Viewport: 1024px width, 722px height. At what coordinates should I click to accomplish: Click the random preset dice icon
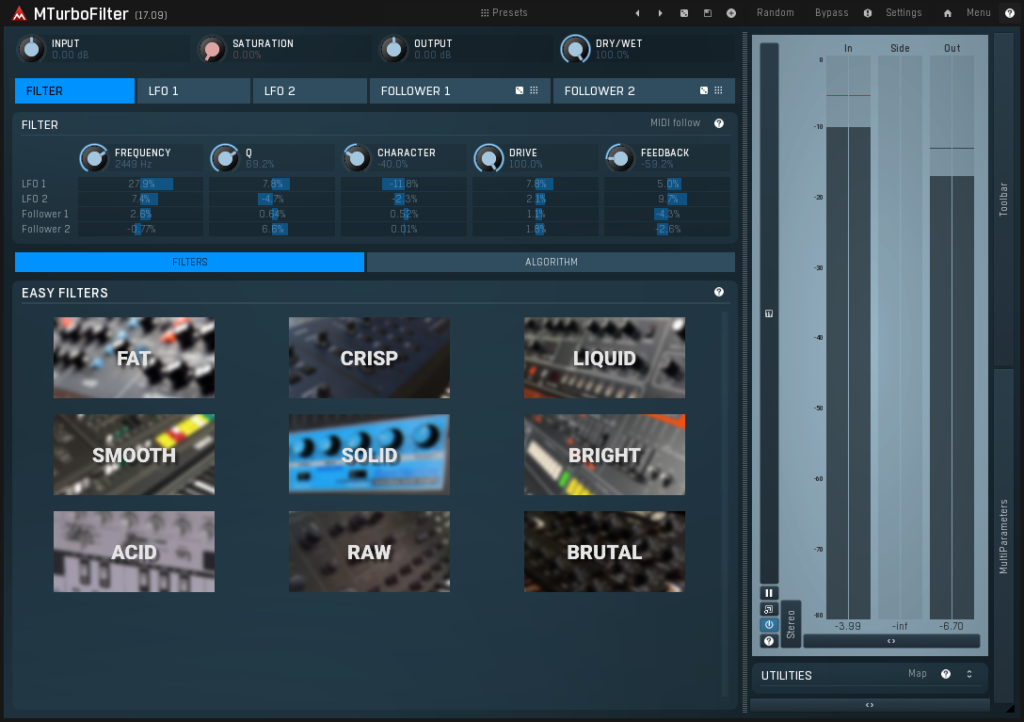[684, 13]
